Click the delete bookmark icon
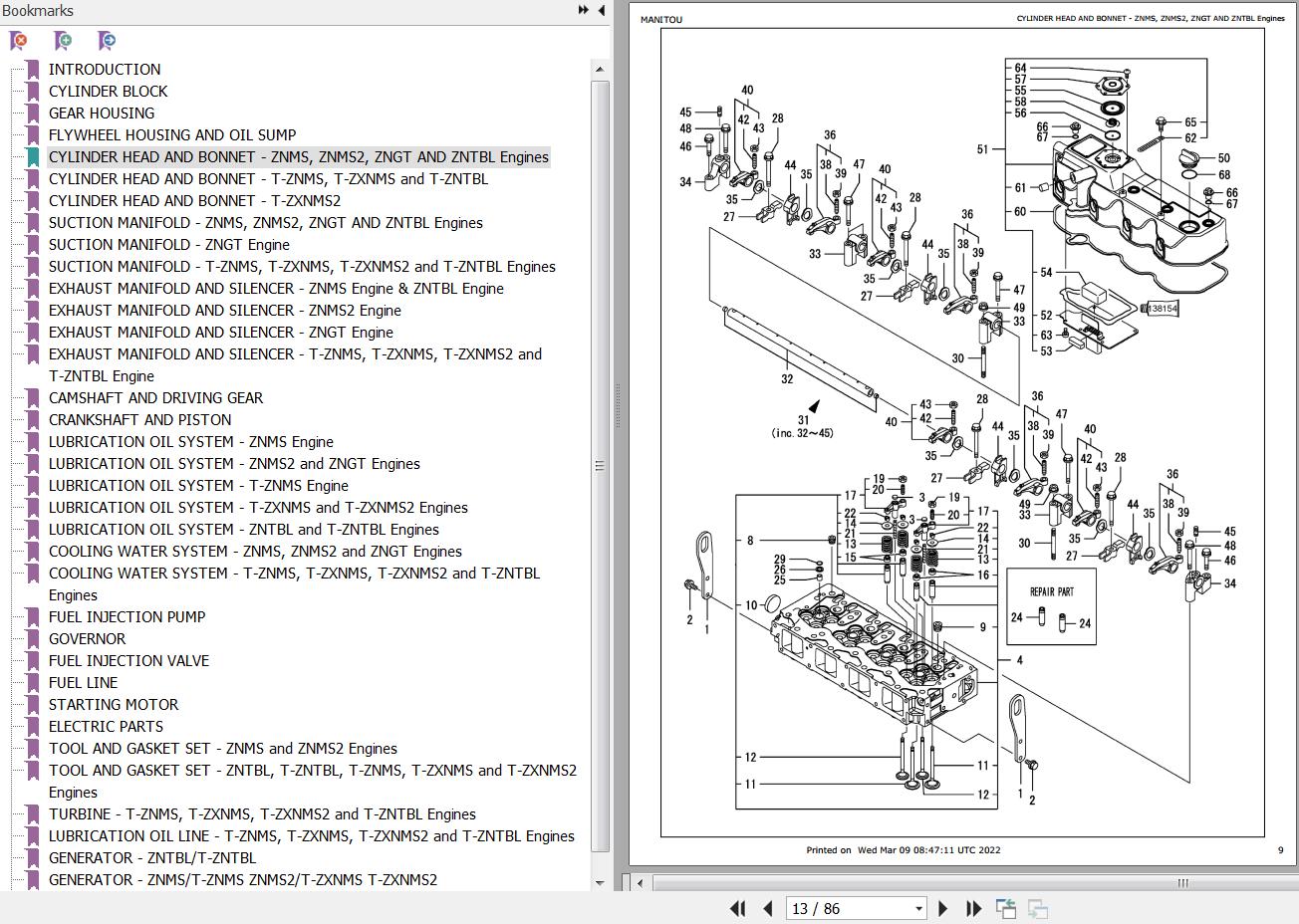1299x924 pixels. [x=18, y=41]
